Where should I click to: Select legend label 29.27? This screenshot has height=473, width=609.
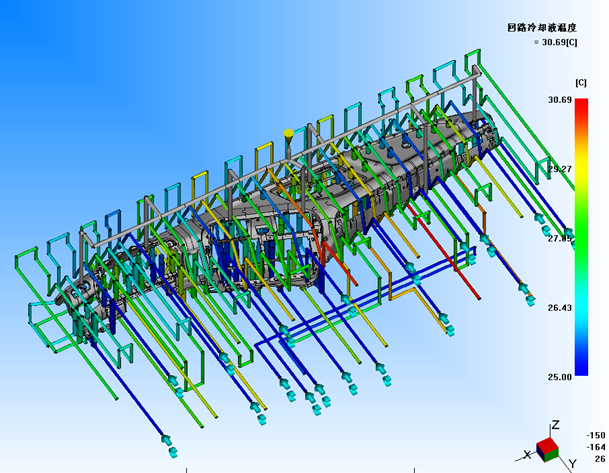point(560,169)
